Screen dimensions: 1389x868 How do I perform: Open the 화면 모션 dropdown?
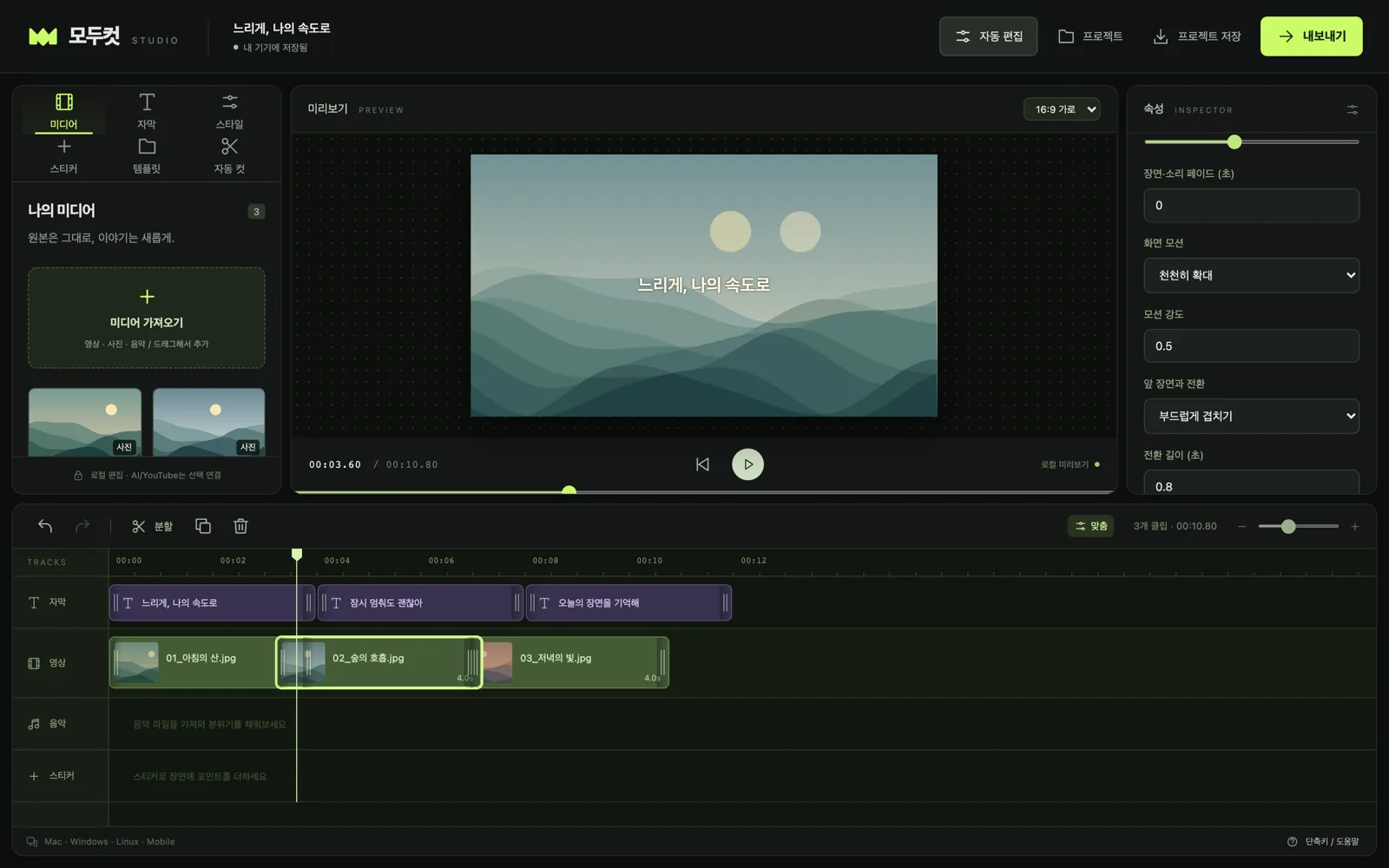point(1251,275)
